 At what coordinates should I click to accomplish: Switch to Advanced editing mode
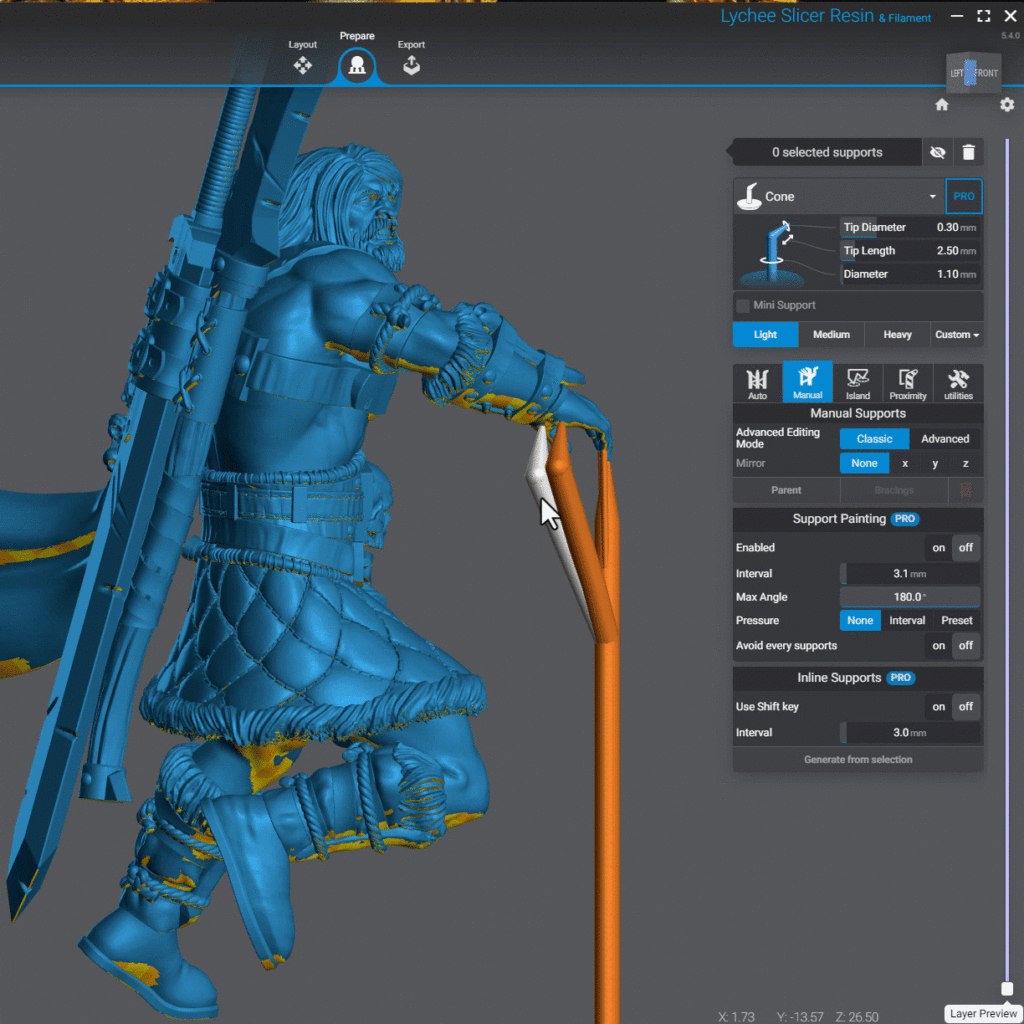pos(944,439)
